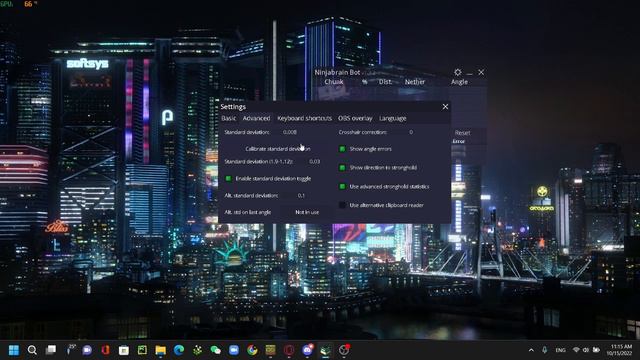This screenshot has width=640, height=360.
Task: Launch Microsoft Office from the taskbar
Action: click(105, 350)
